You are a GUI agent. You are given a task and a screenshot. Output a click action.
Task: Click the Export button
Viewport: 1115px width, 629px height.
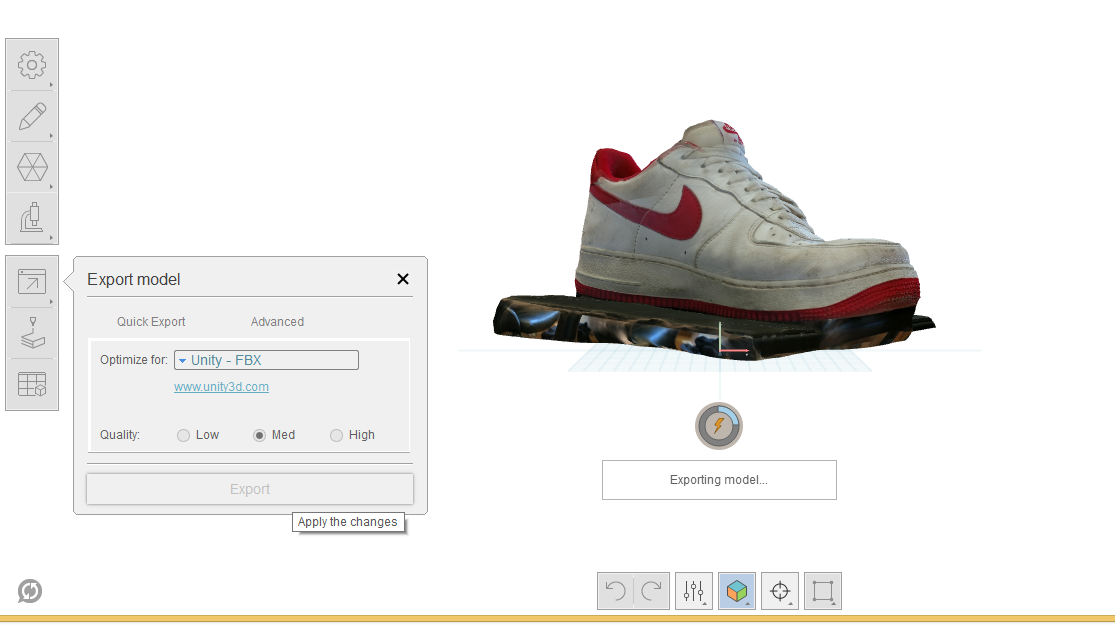click(250, 489)
